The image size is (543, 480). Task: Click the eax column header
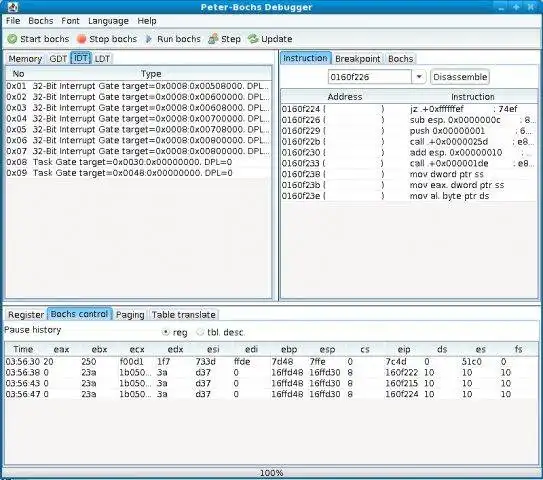61,349
